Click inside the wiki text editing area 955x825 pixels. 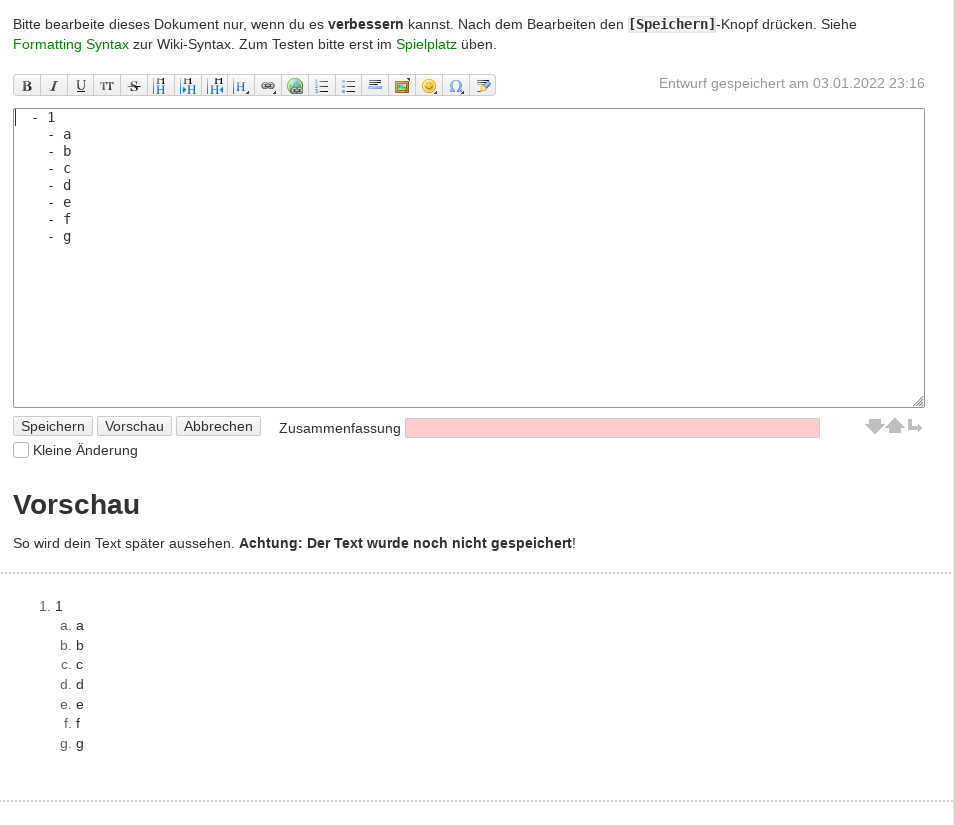pyautogui.click(x=469, y=258)
